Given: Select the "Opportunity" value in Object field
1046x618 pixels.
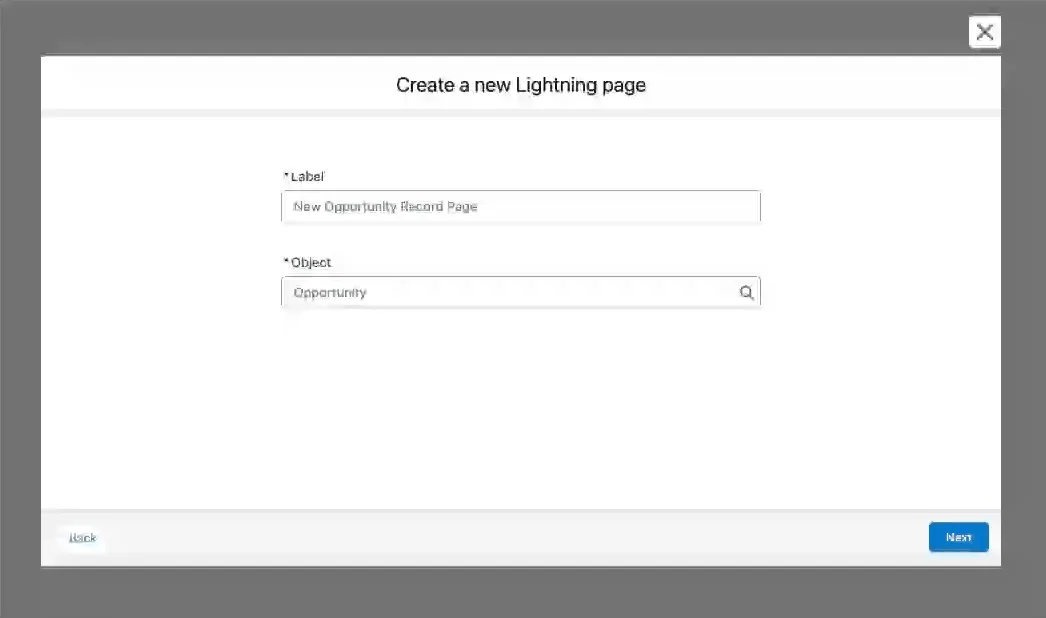Looking at the screenshot, I should pos(330,293).
